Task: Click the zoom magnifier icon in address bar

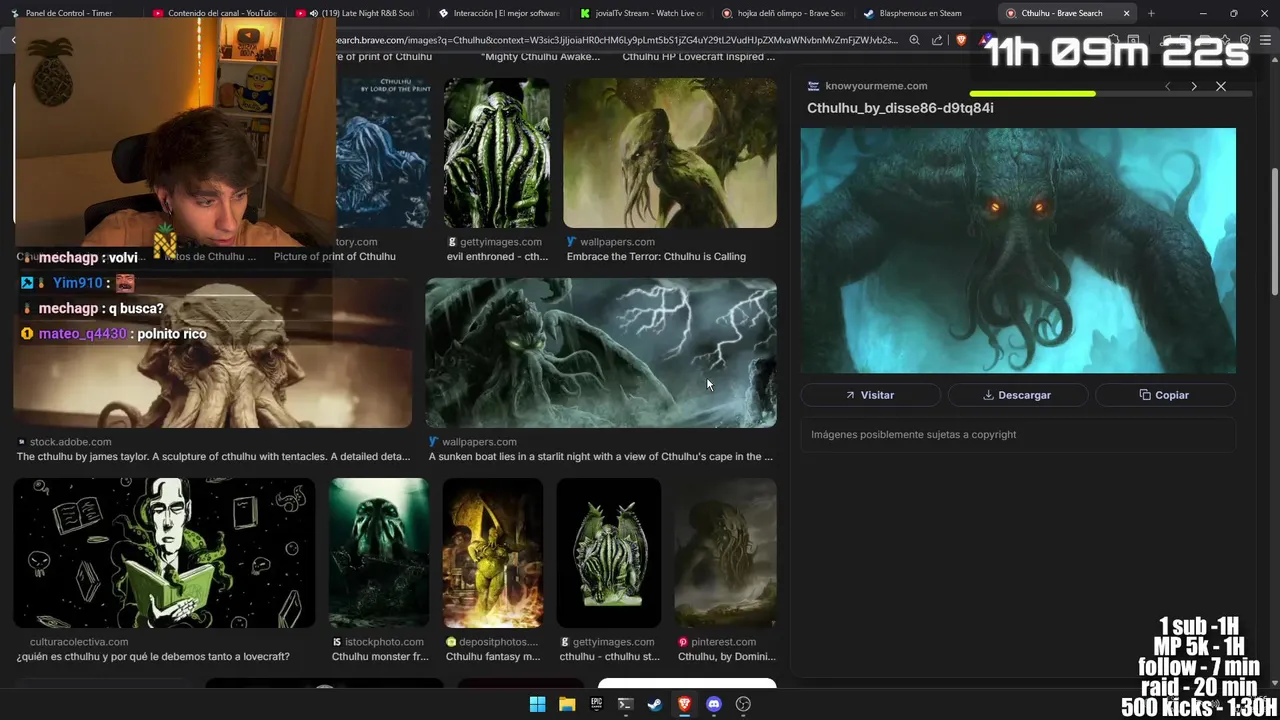Action: (914, 40)
